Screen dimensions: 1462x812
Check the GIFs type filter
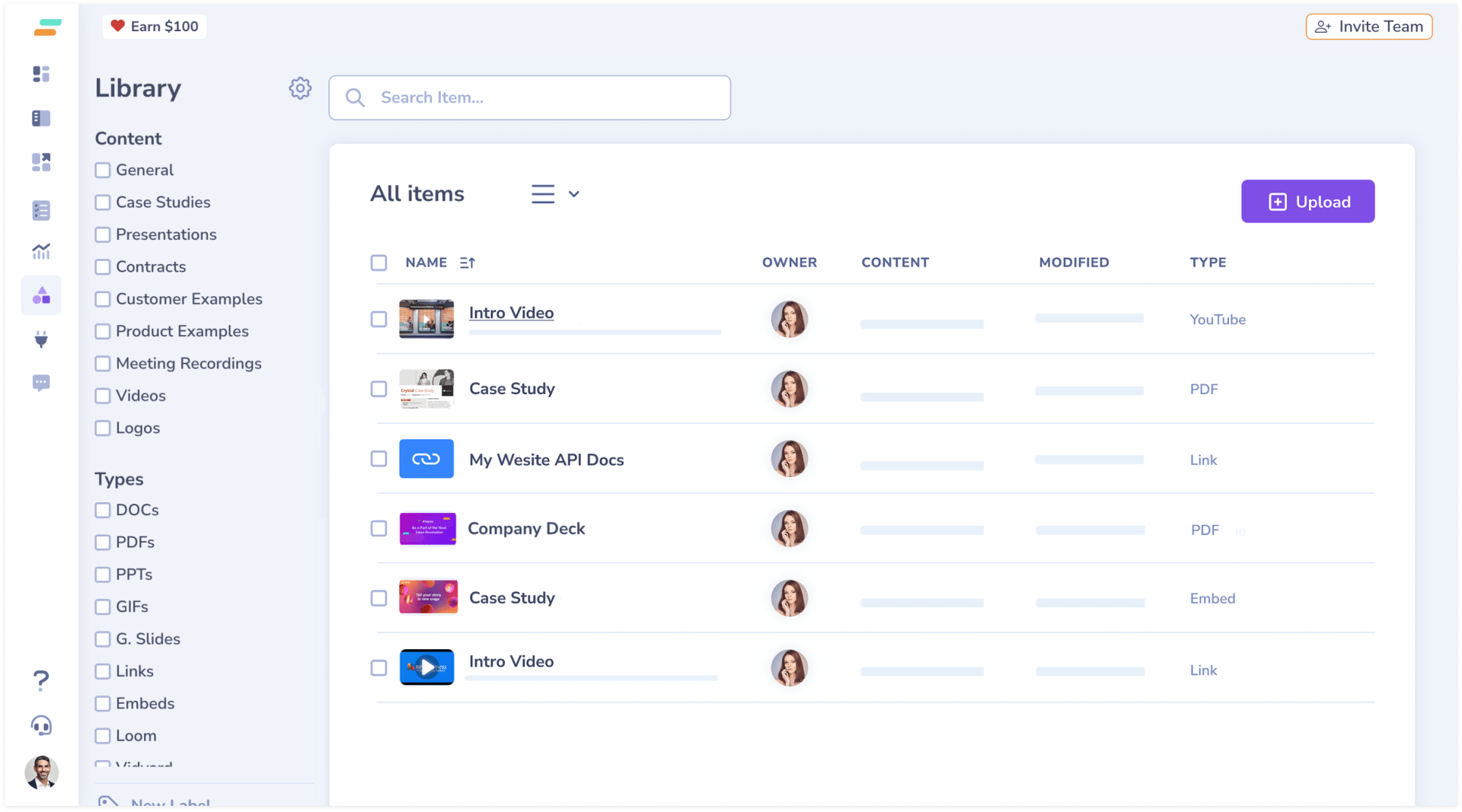point(103,607)
